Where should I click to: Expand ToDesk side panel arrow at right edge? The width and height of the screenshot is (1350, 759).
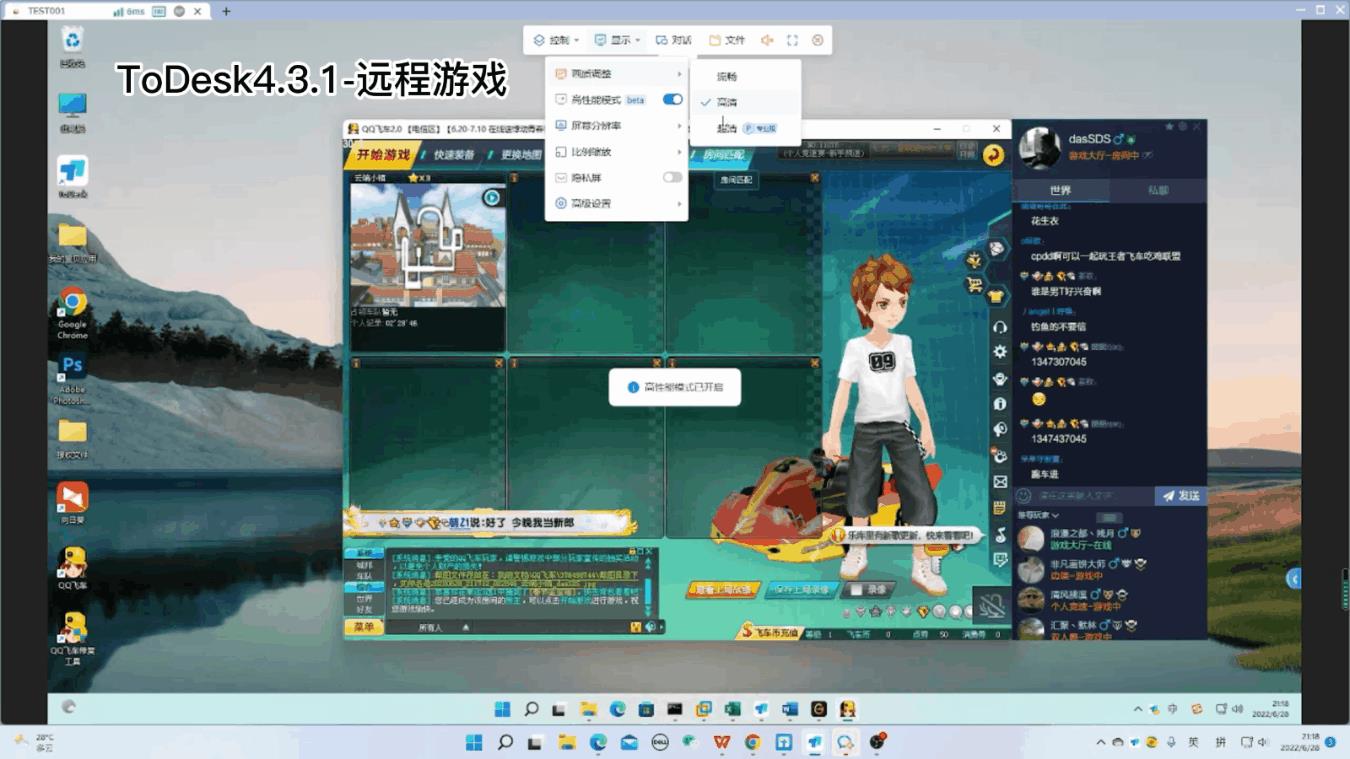pos(1294,579)
